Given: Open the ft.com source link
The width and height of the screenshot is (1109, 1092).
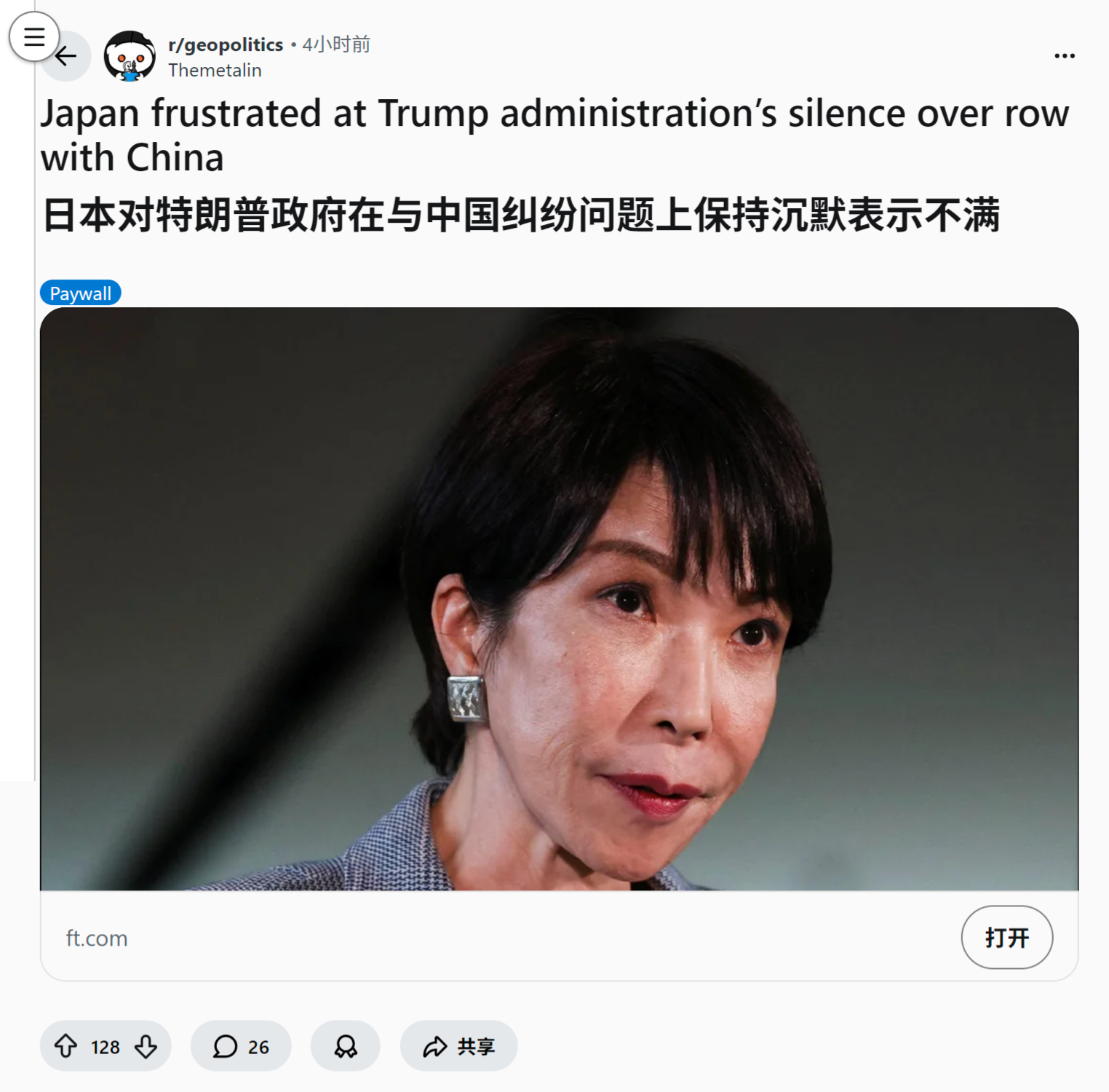Looking at the screenshot, I should pos(97,938).
